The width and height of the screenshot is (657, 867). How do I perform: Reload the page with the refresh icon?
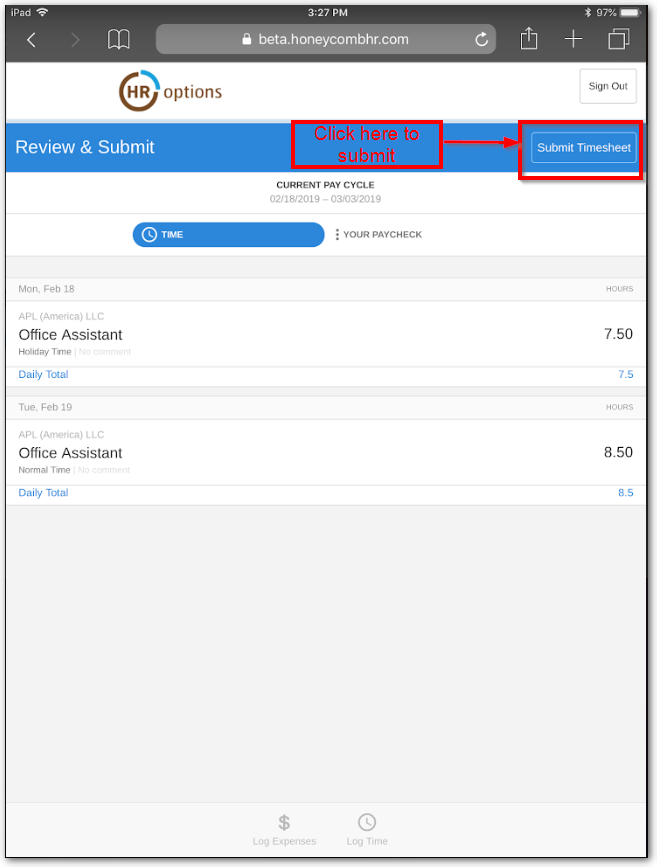tap(482, 40)
